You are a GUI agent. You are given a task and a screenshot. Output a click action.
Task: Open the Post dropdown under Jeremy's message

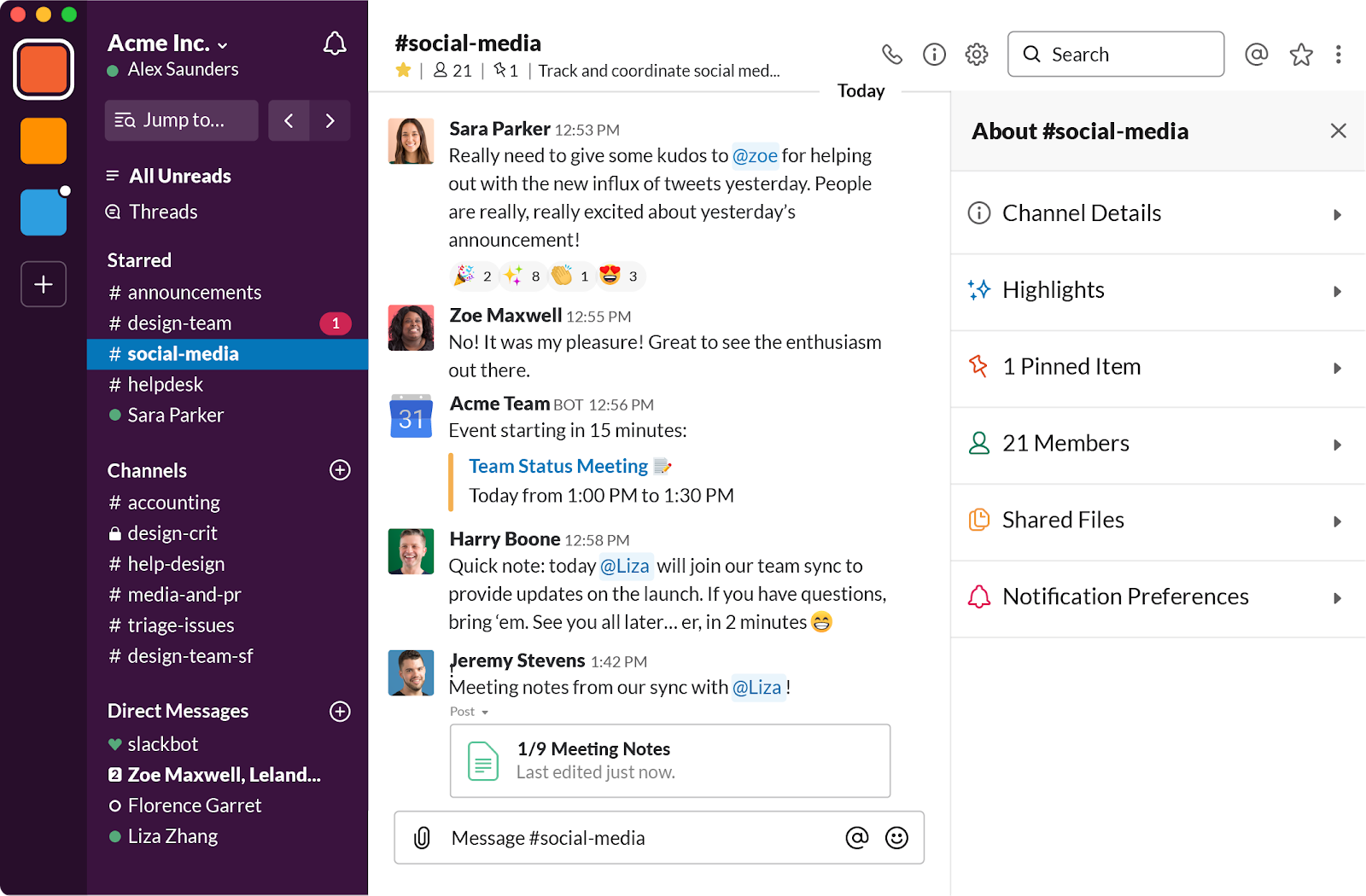pyautogui.click(x=470, y=712)
